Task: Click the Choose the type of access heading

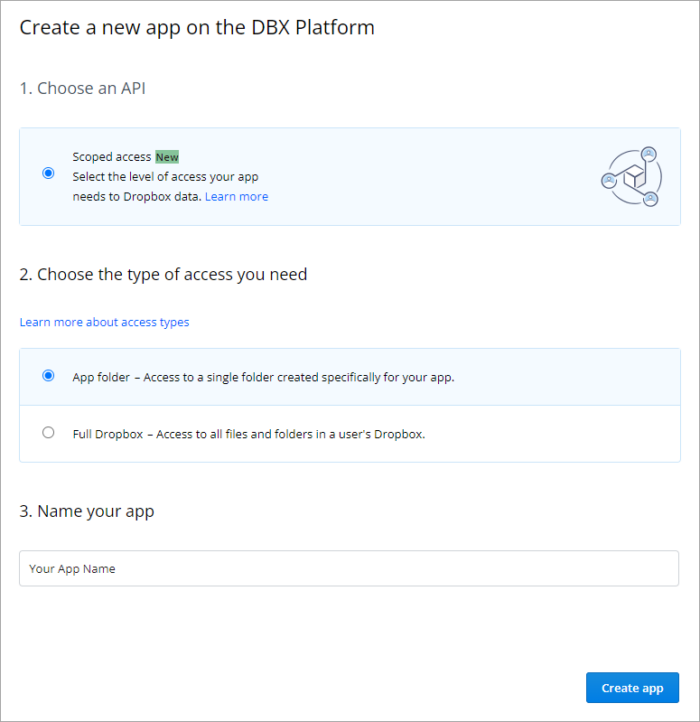Action: tap(163, 274)
